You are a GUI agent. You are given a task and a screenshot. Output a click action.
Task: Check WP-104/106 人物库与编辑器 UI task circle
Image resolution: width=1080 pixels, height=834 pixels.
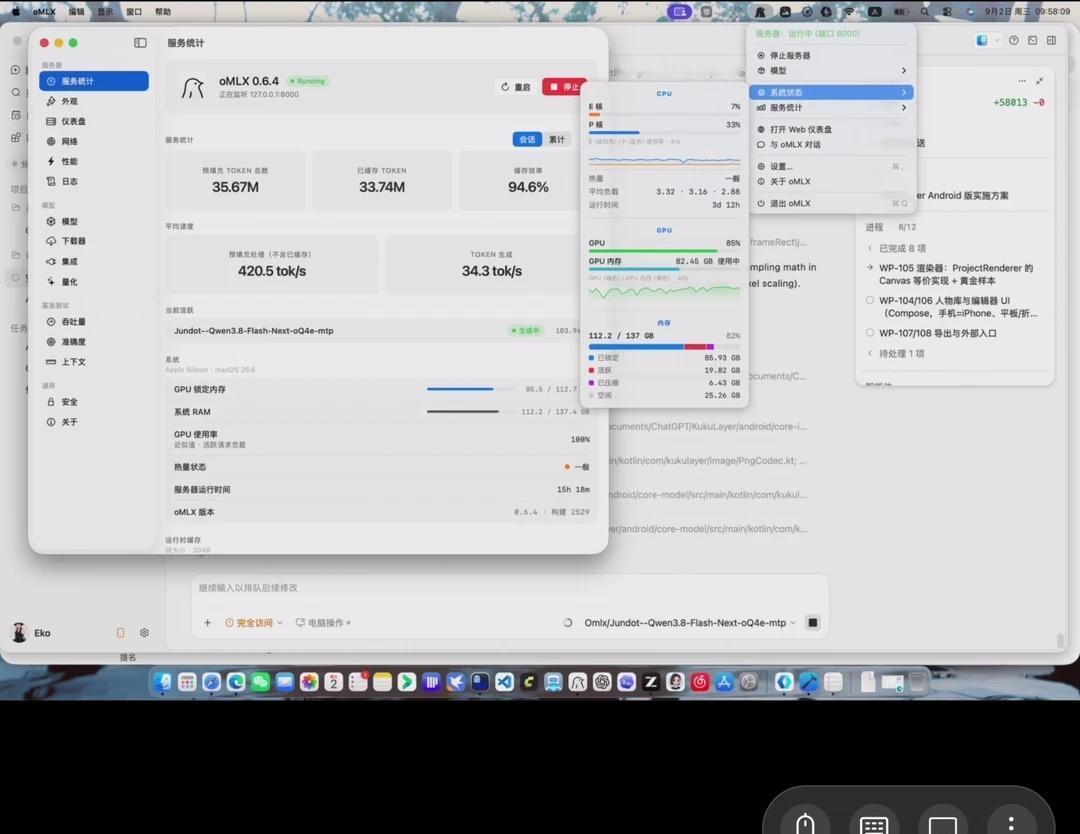click(870, 300)
